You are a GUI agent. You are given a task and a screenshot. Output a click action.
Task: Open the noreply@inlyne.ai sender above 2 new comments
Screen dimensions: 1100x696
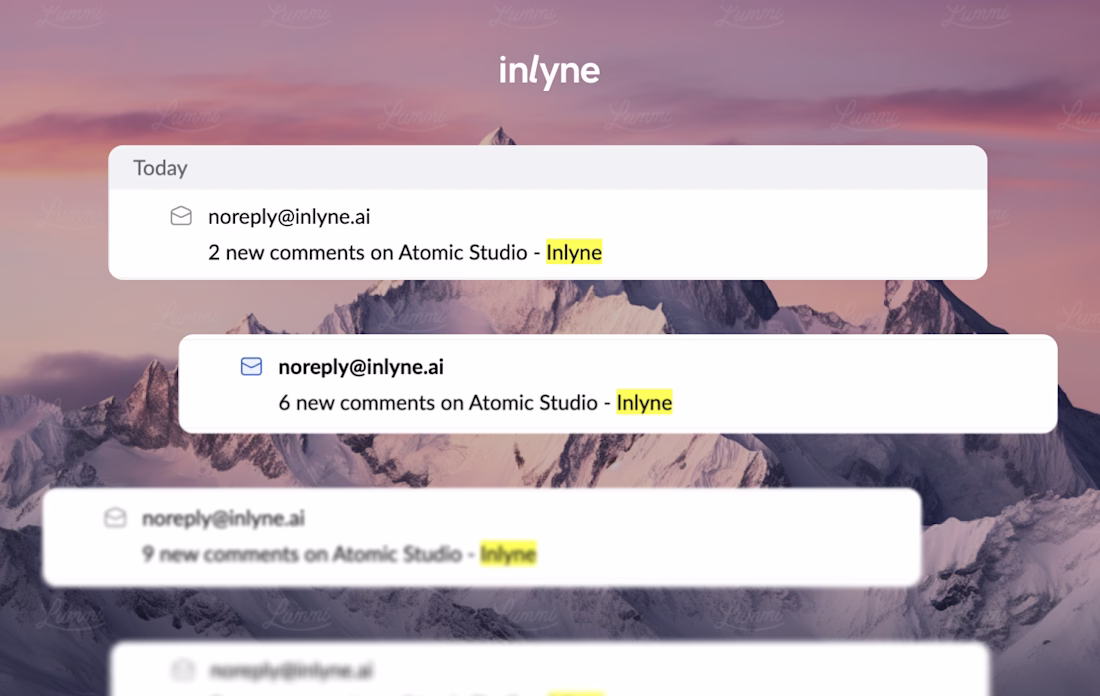pyautogui.click(x=289, y=217)
